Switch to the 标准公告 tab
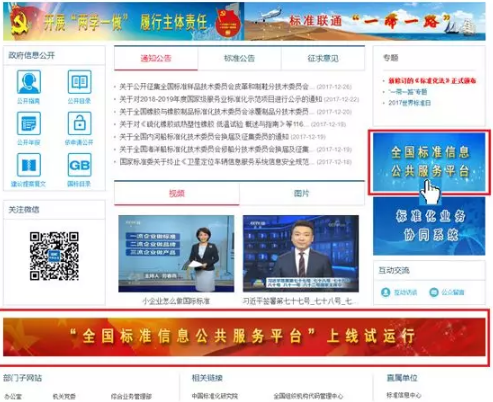 tap(239, 58)
